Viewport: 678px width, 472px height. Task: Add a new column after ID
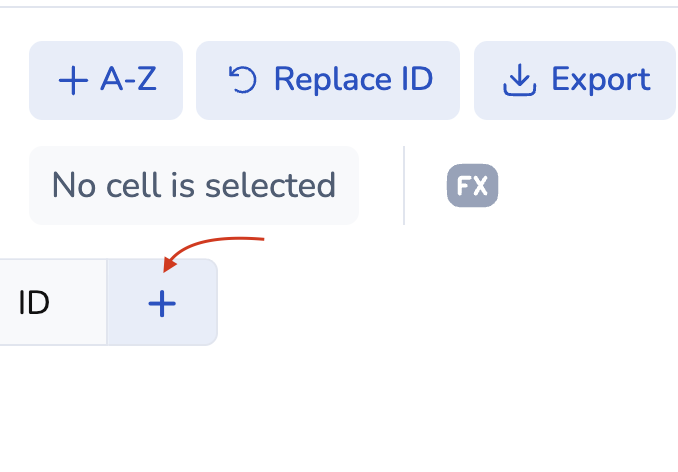162,304
